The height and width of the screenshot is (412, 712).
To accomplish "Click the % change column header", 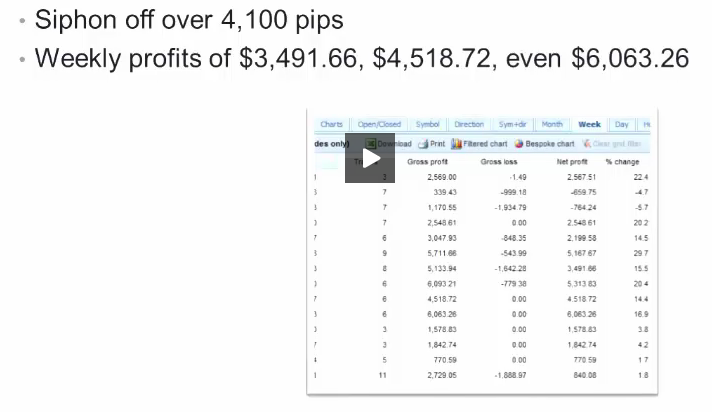I will coord(621,162).
